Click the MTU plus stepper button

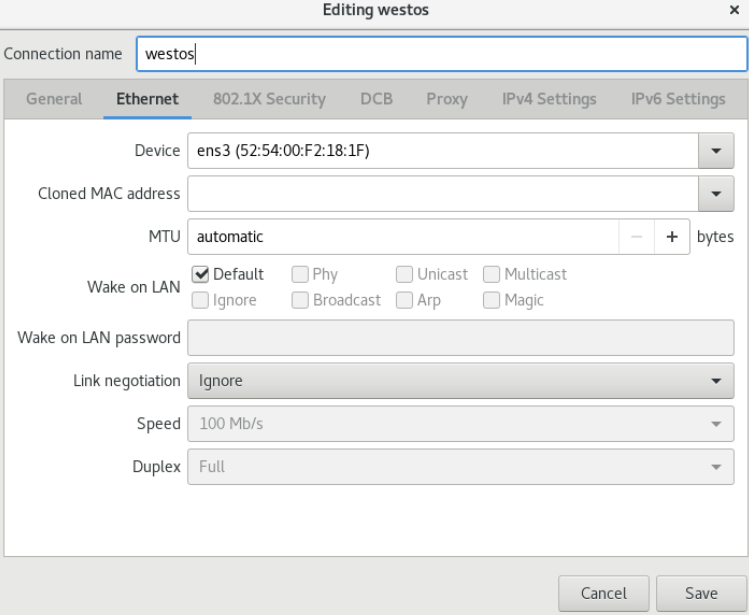[x=672, y=237]
